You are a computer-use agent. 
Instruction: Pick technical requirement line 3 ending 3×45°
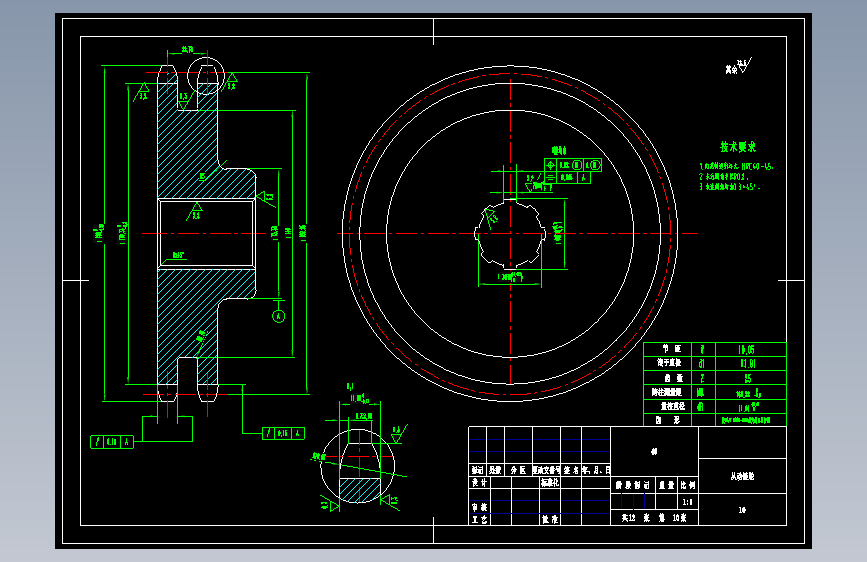click(730, 187)
